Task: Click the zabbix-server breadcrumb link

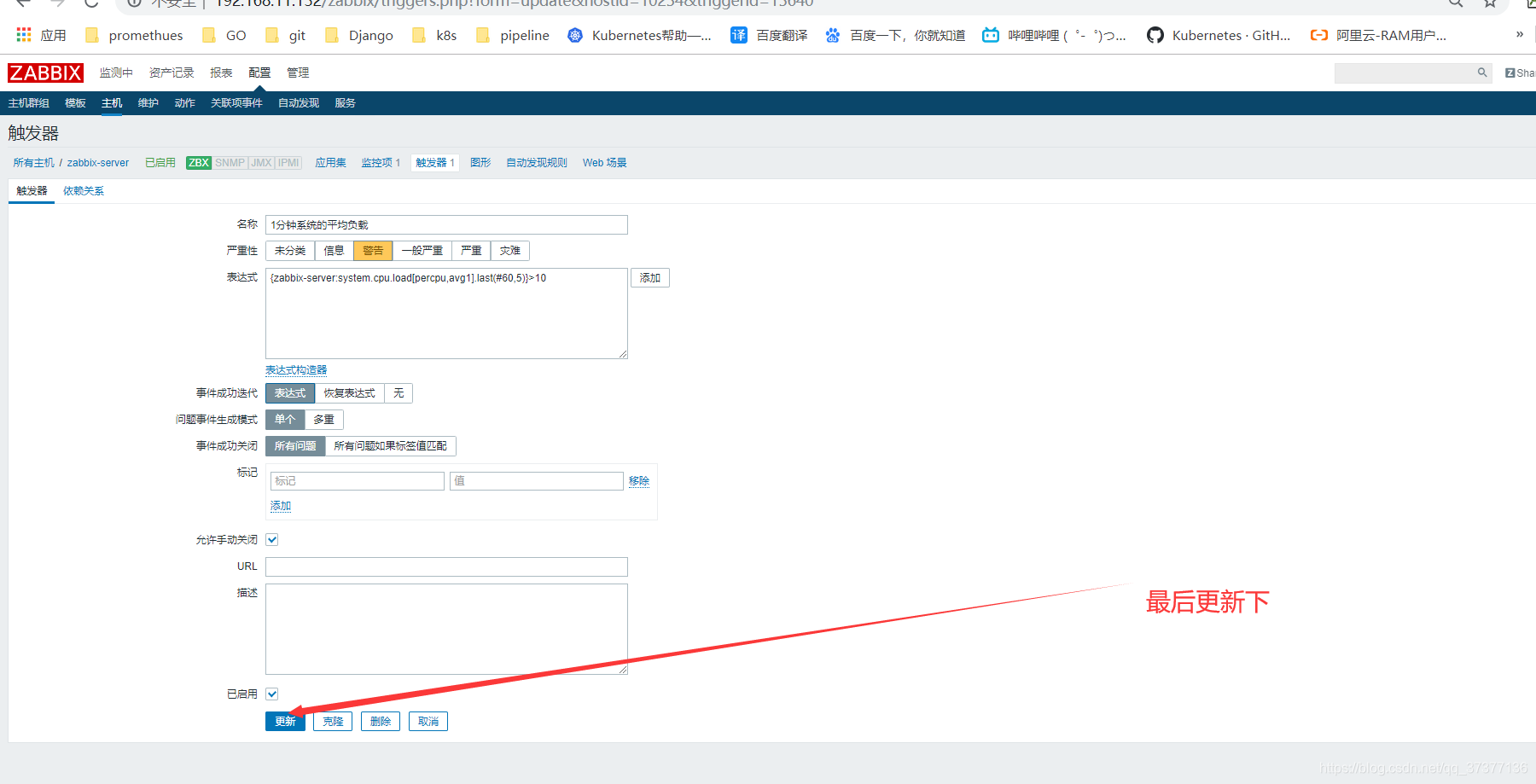Action: click(x=98, y=163)
